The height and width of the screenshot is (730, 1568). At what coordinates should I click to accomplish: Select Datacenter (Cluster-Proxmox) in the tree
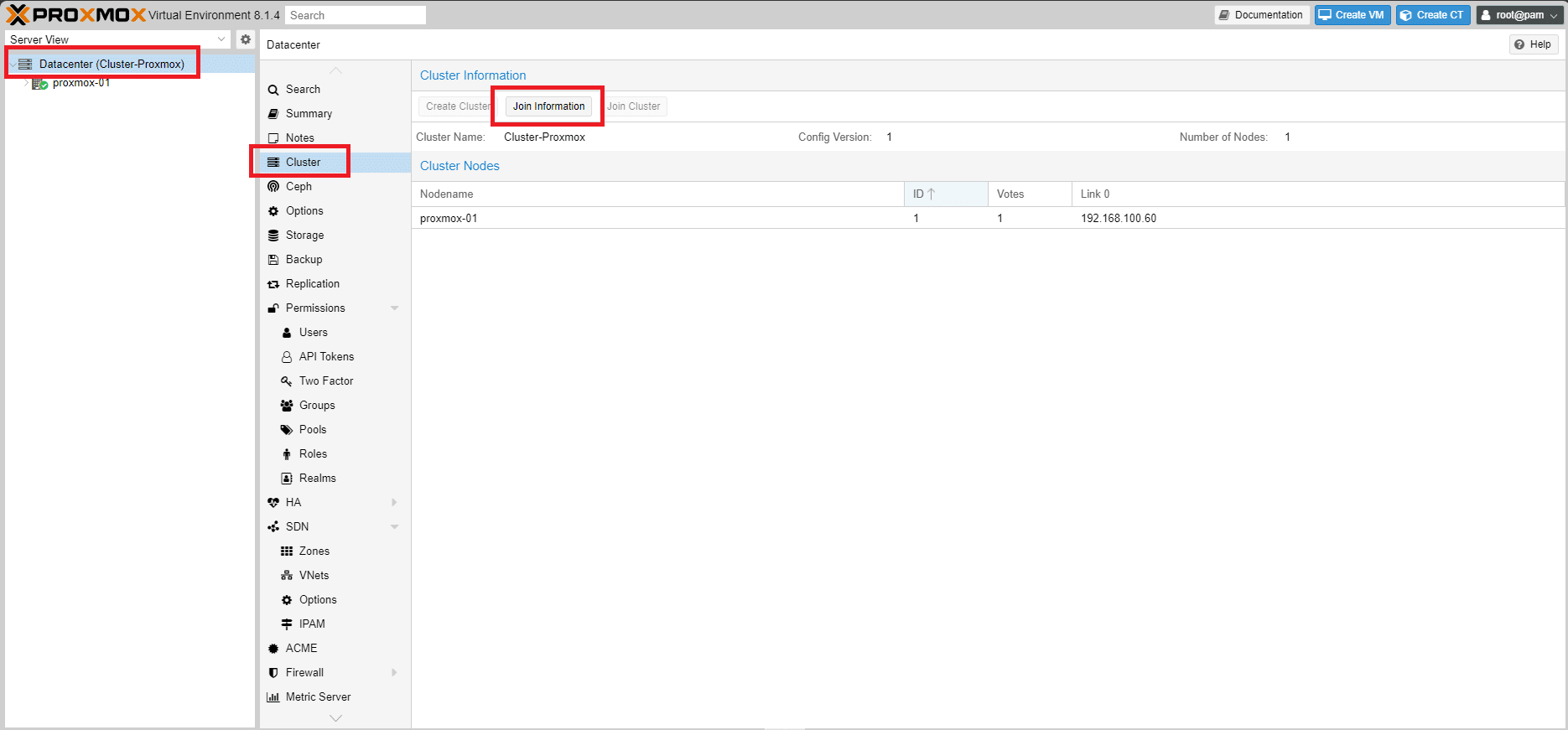112,64
